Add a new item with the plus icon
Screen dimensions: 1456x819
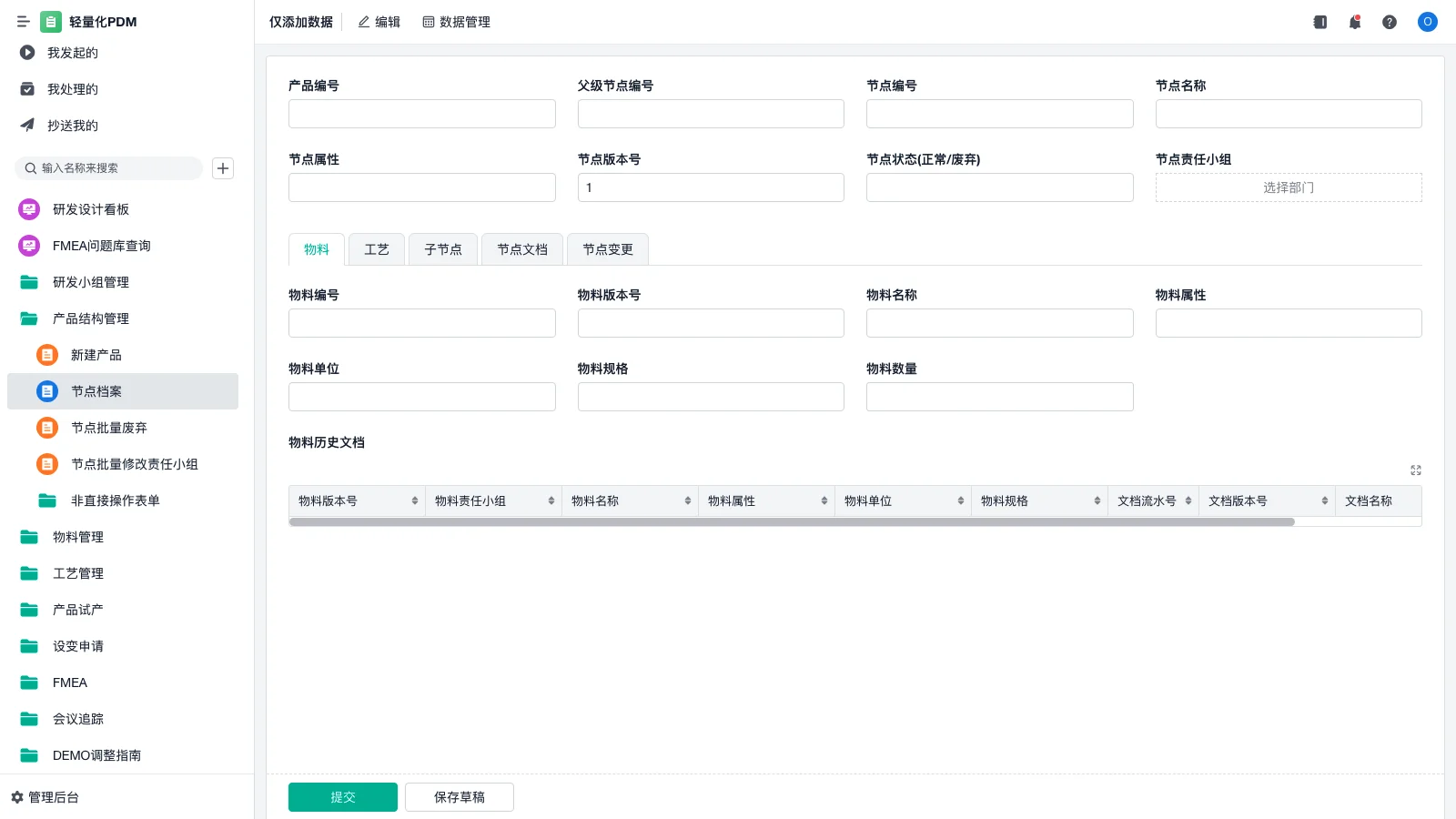[223, 167]
